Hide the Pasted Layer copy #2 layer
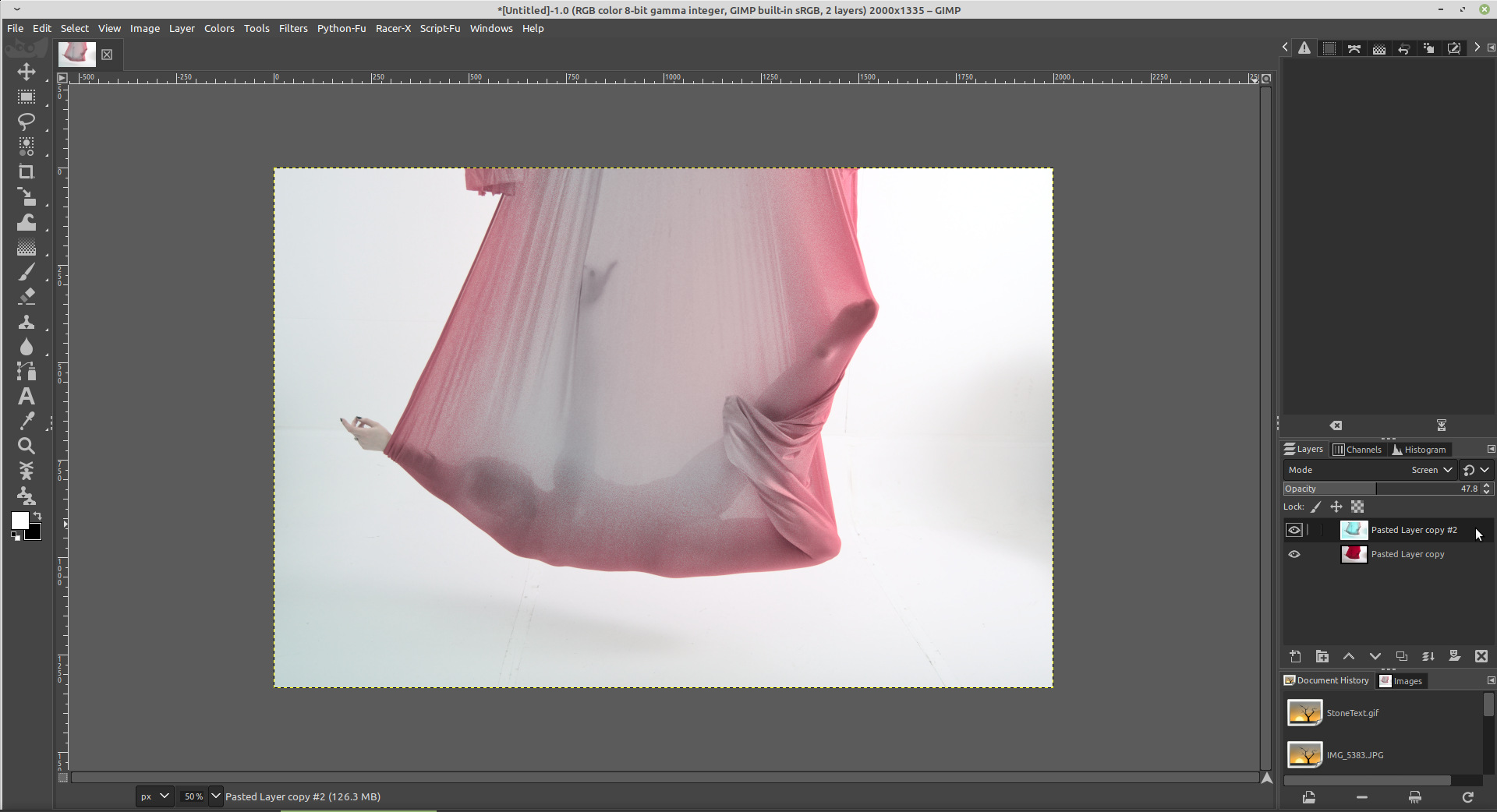Screen dimensions: 1497x812 click(x=1294, y=530)
